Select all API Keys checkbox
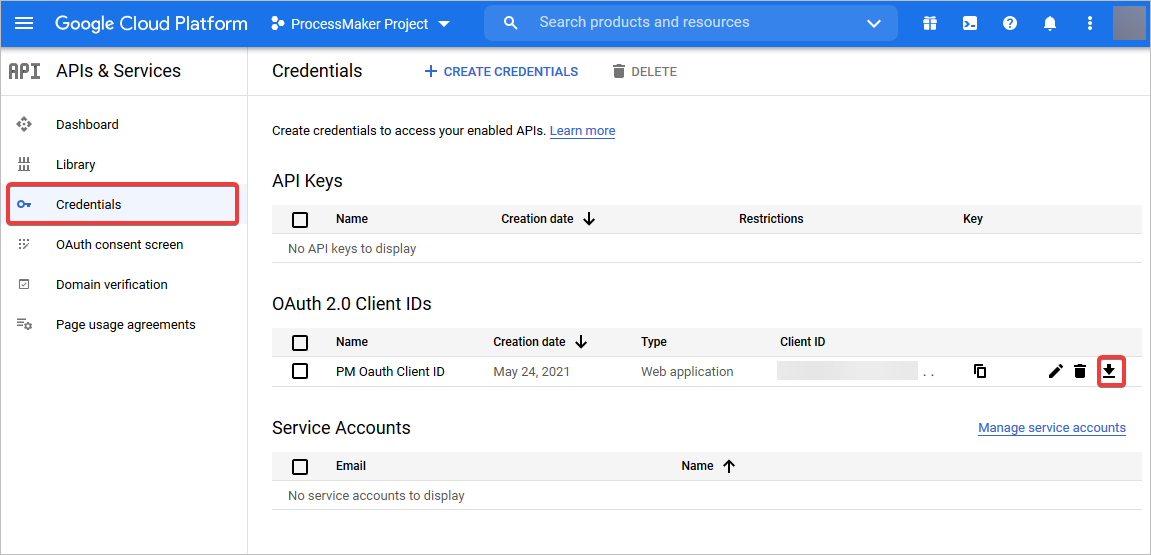This screenshot has width=1151, height=555. (x=300, y=219)
